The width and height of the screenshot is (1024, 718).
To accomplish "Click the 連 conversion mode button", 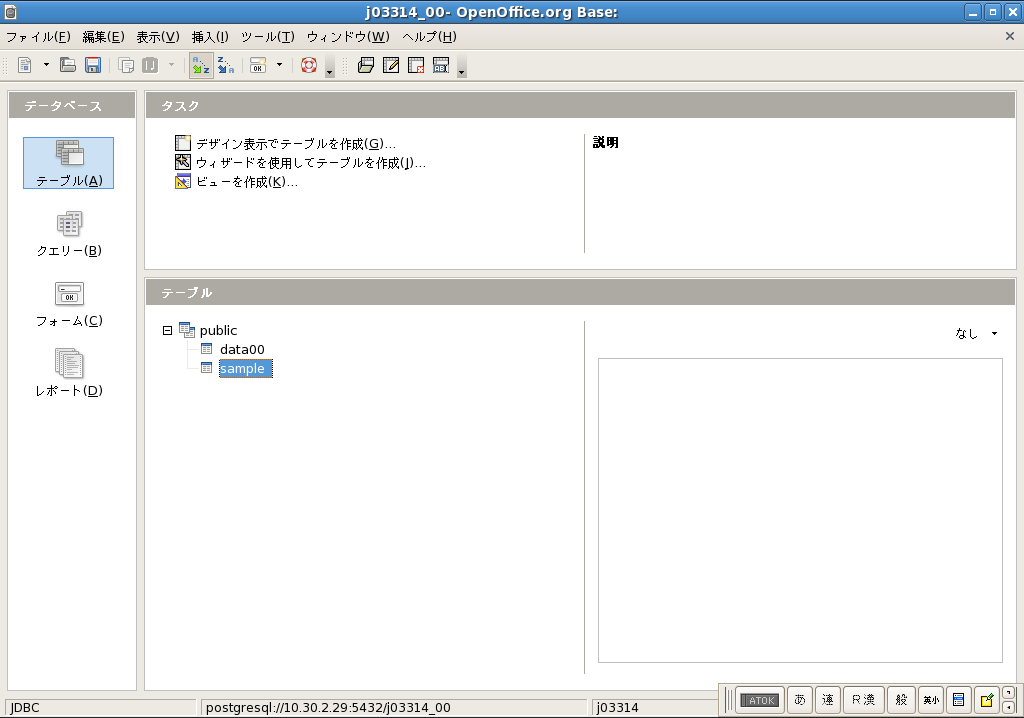I will [827, 700].
